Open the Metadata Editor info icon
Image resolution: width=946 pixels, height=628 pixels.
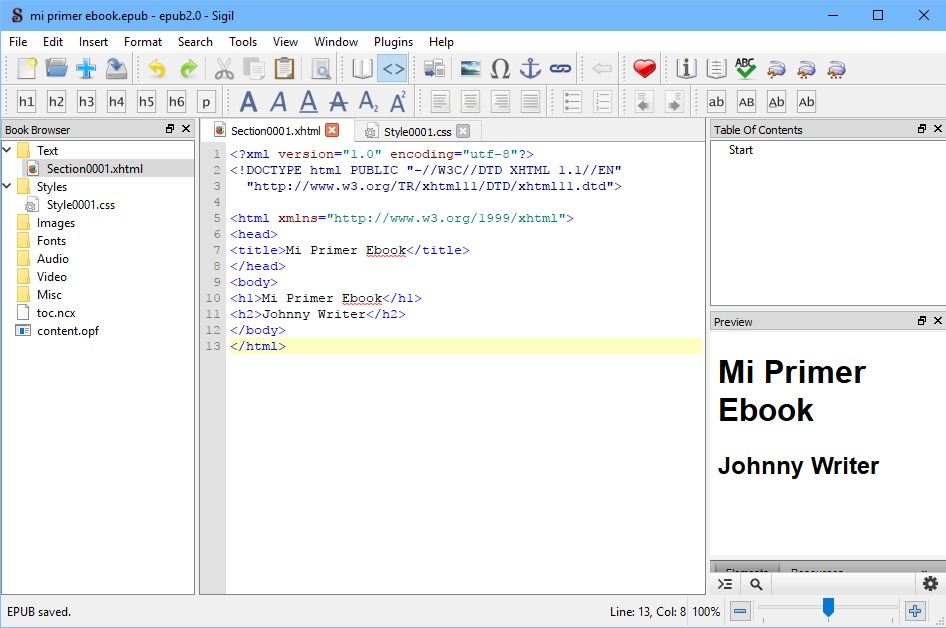pyautogui.click(x=686, y=69)
